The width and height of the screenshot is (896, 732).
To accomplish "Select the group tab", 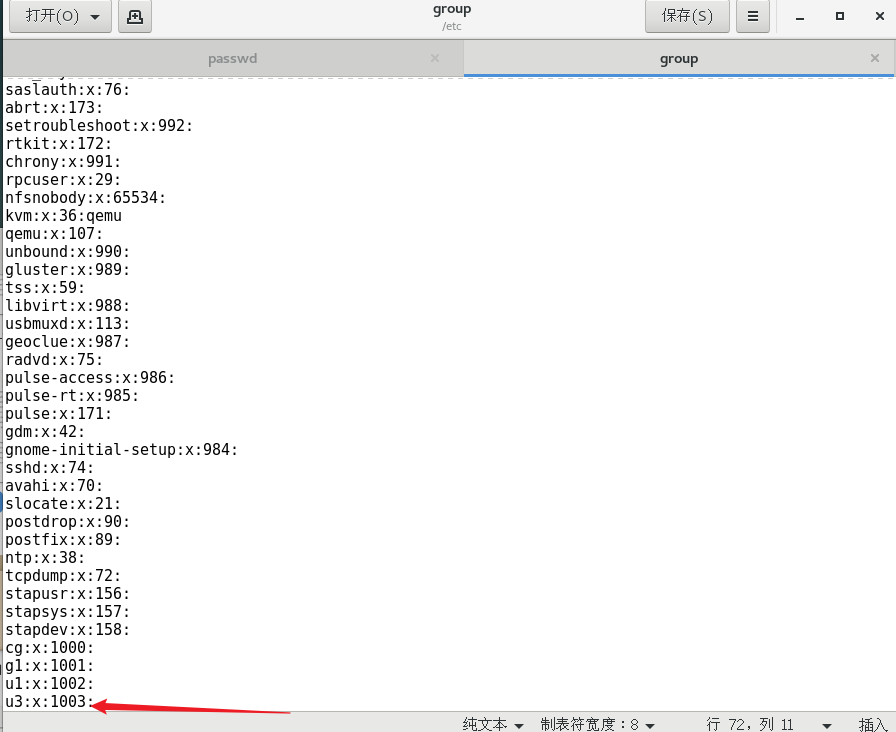I will click(679, 58).
